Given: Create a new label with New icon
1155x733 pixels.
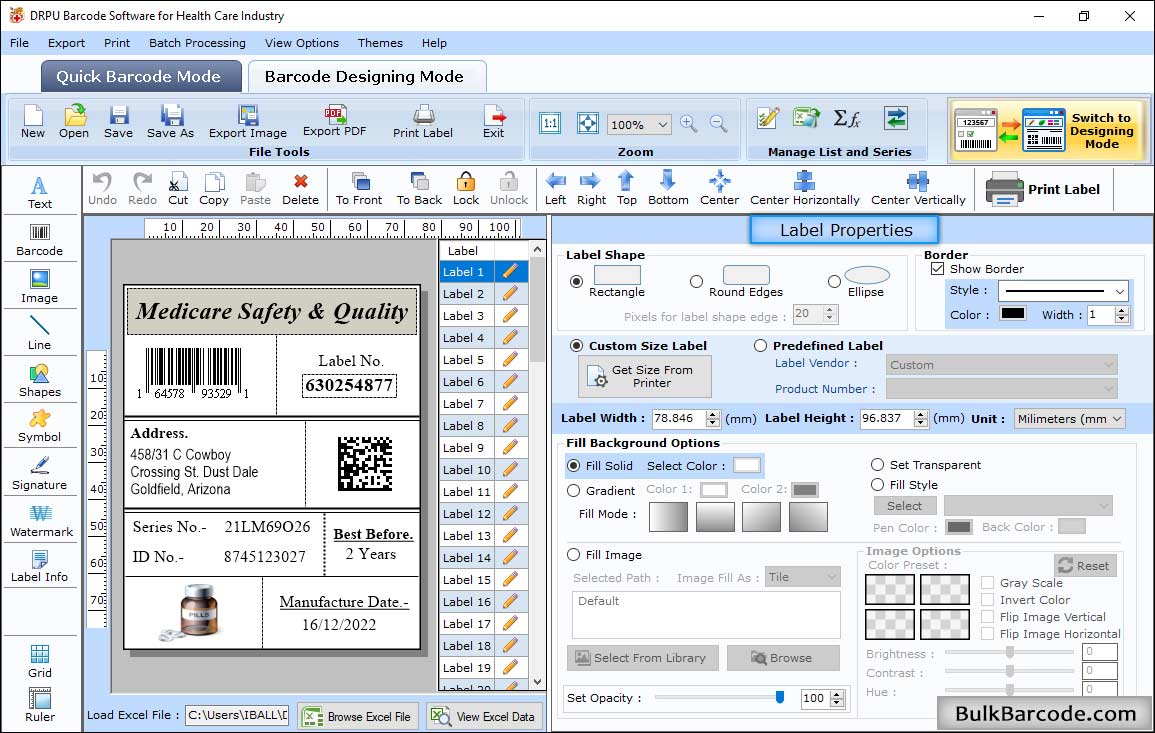Looking at the screenshot, I should pos(32,122).
